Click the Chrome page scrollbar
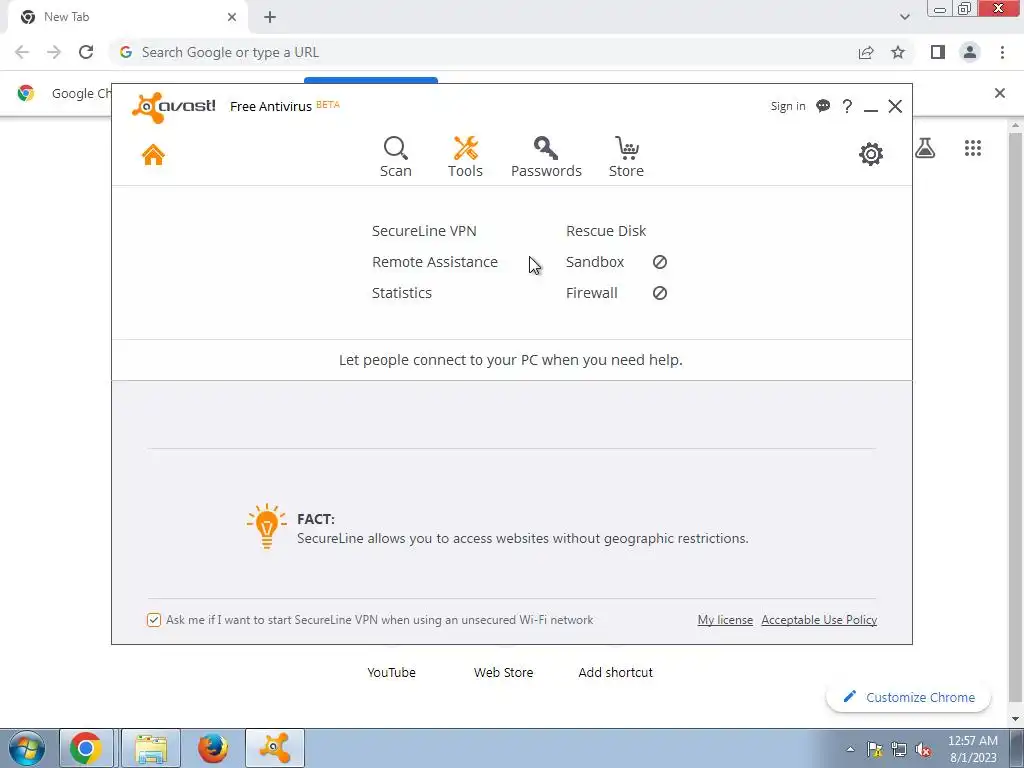The image size is (1024, 768). coord(1015,418)
